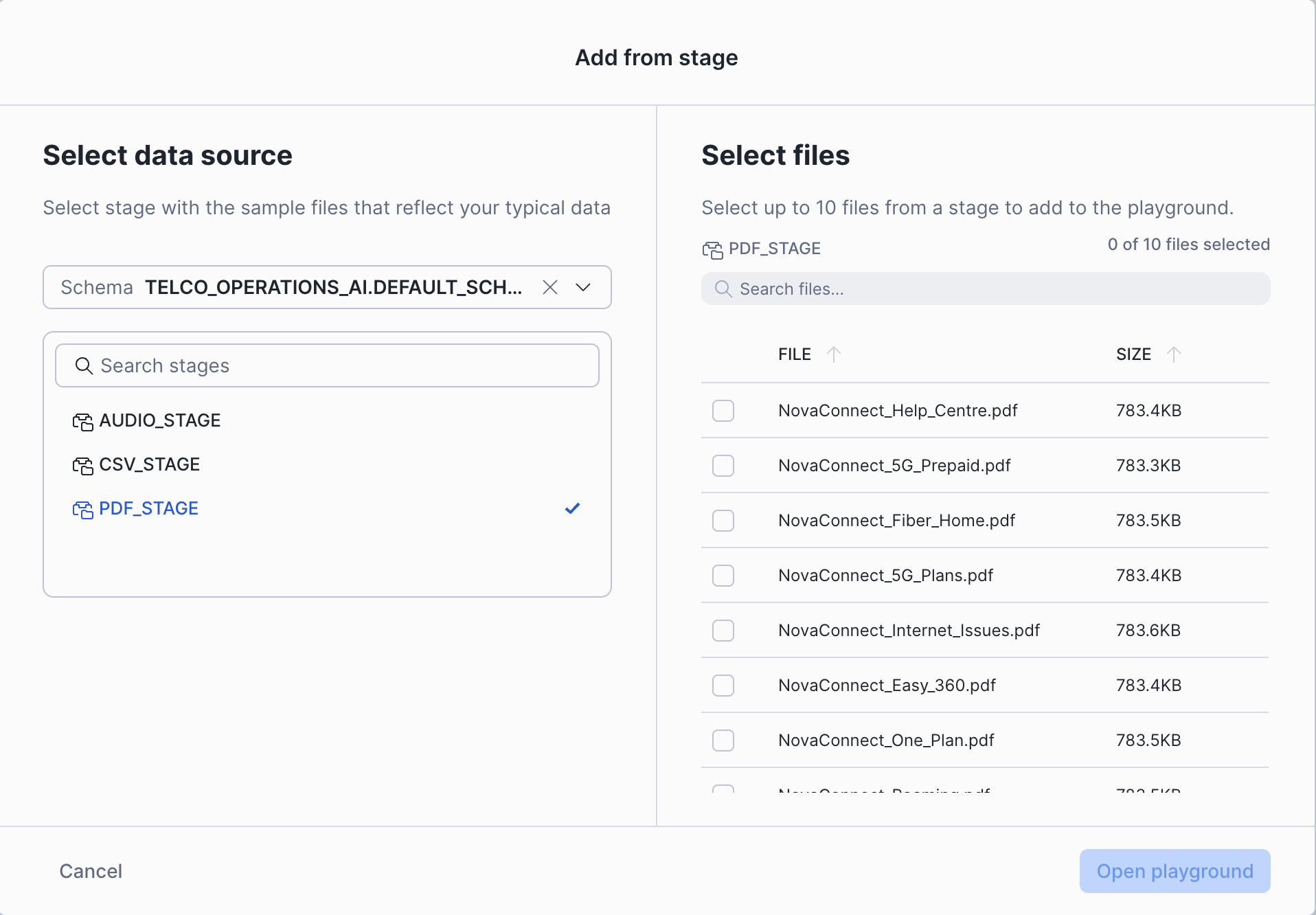
Task: Clear the selected schema with X icon
Action: click(549, 287)
